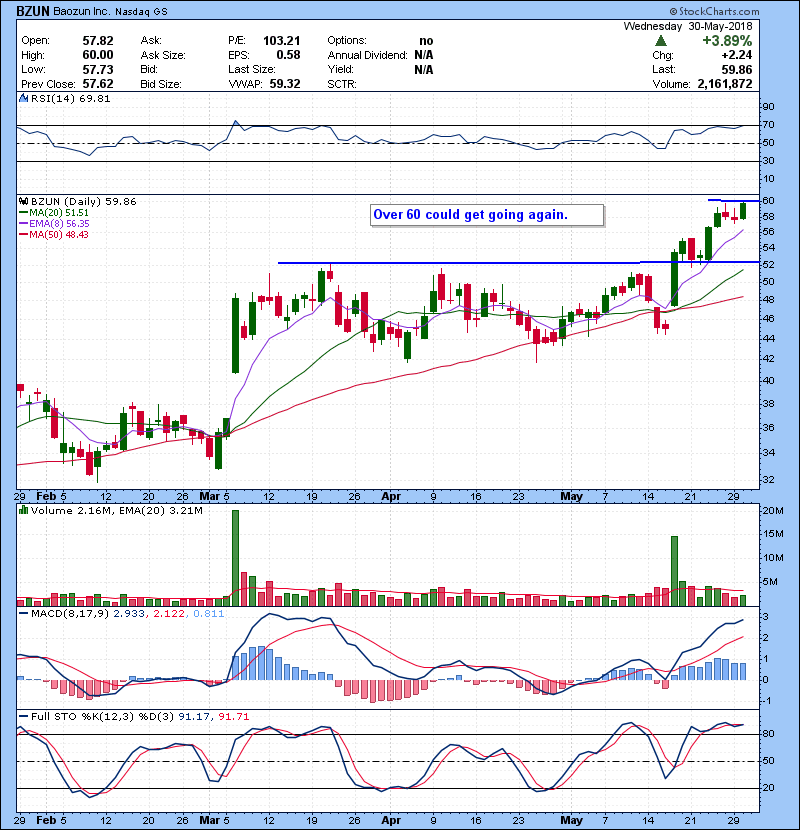Click the Options value 'no'
The image size is (800, 830).
pyautogui.click(x=426, y=41)
